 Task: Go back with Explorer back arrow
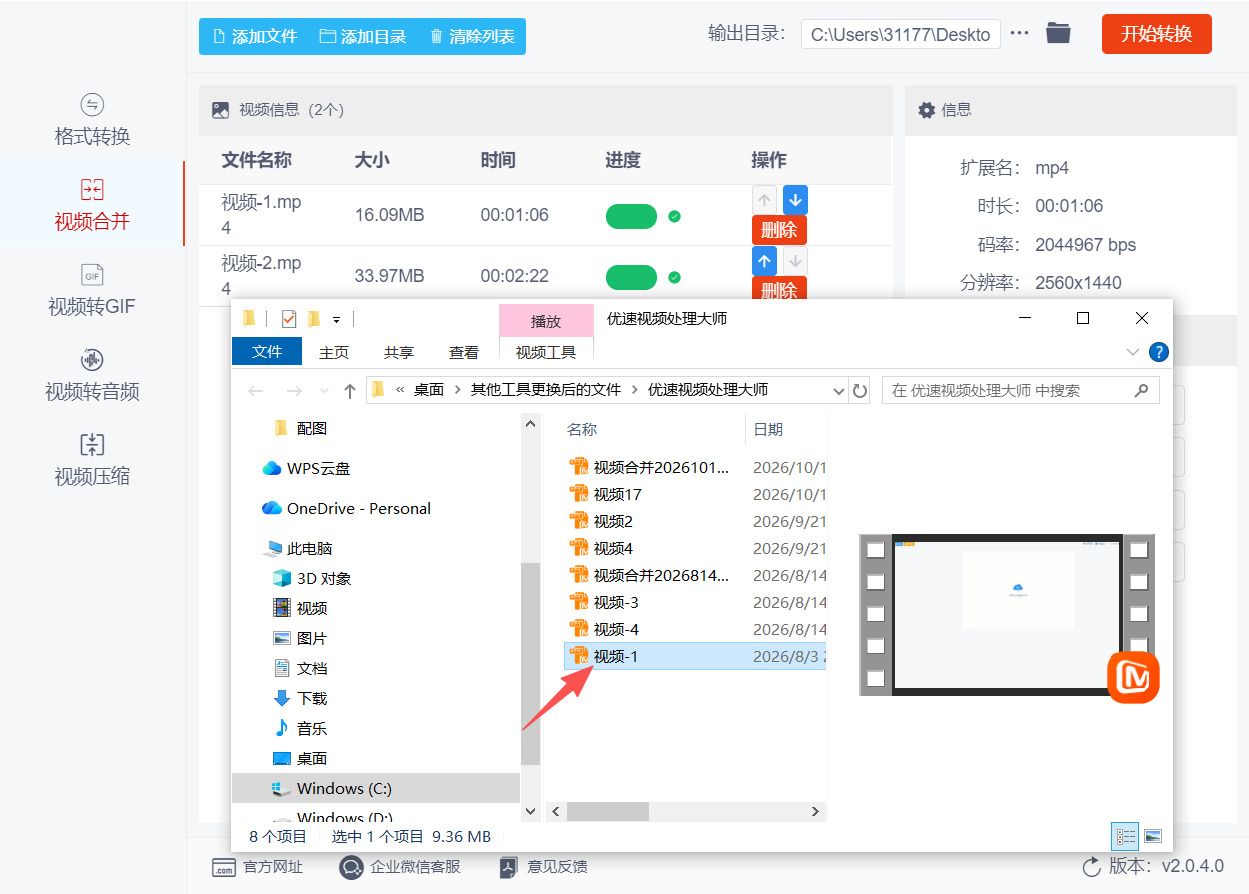[x=256, y=391]
